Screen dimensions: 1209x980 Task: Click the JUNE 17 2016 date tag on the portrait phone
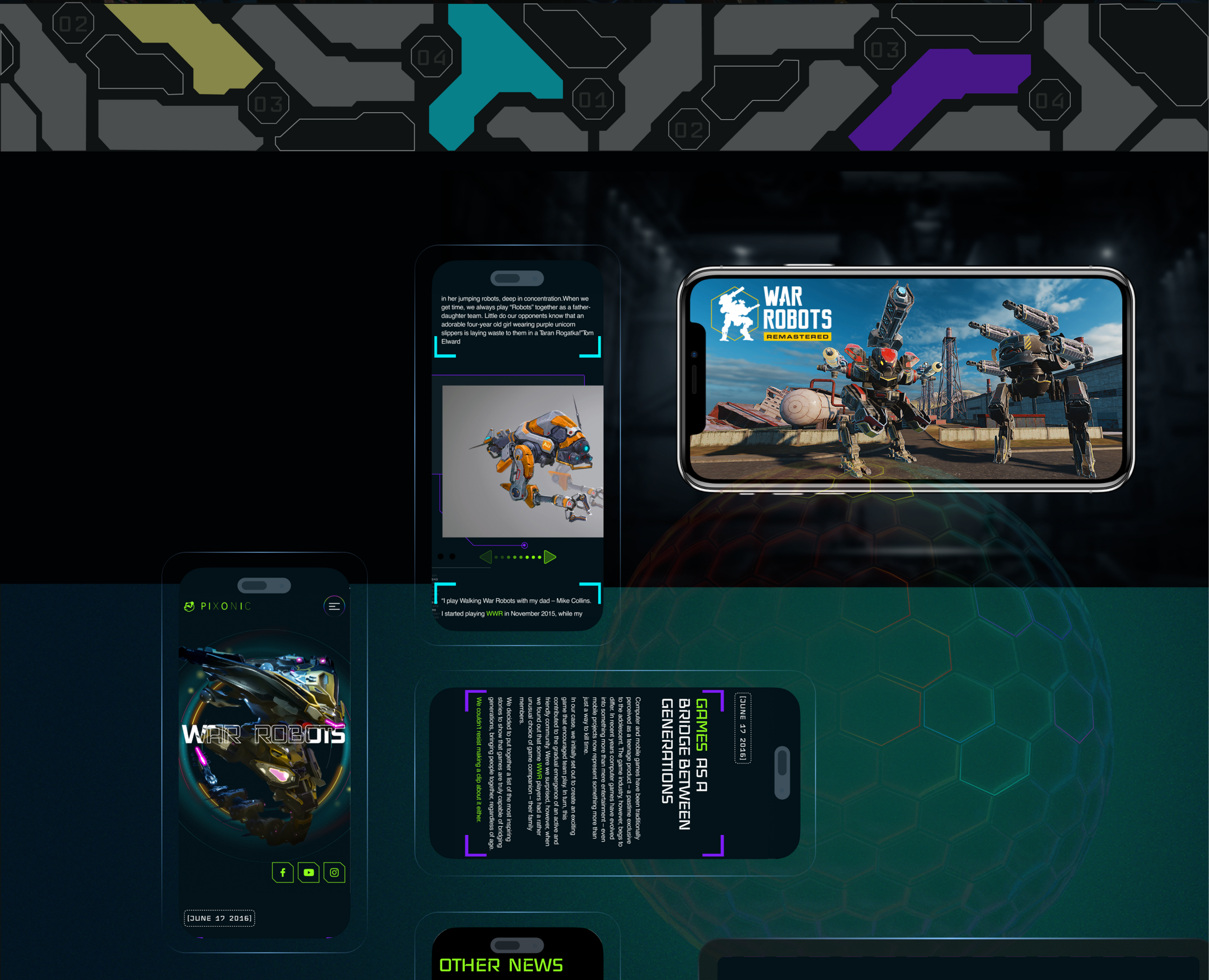tap(219, 918)
